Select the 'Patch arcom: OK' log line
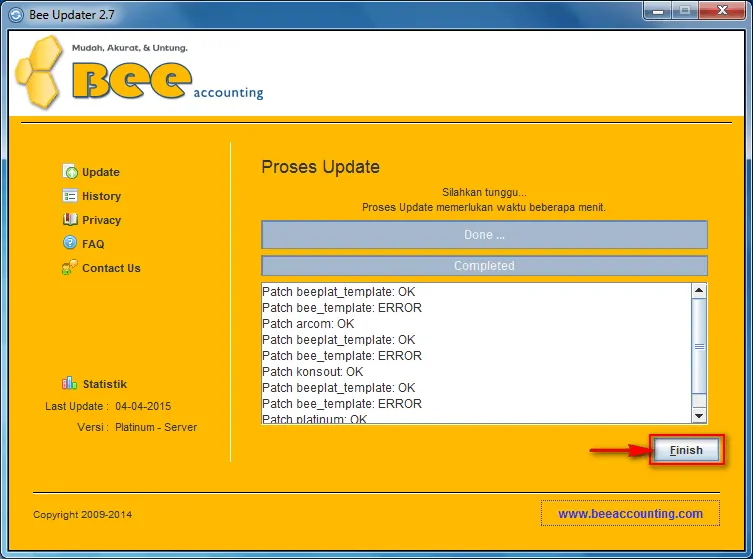The width and height of the screenshot is (753, 559). (x=308, y=324)
